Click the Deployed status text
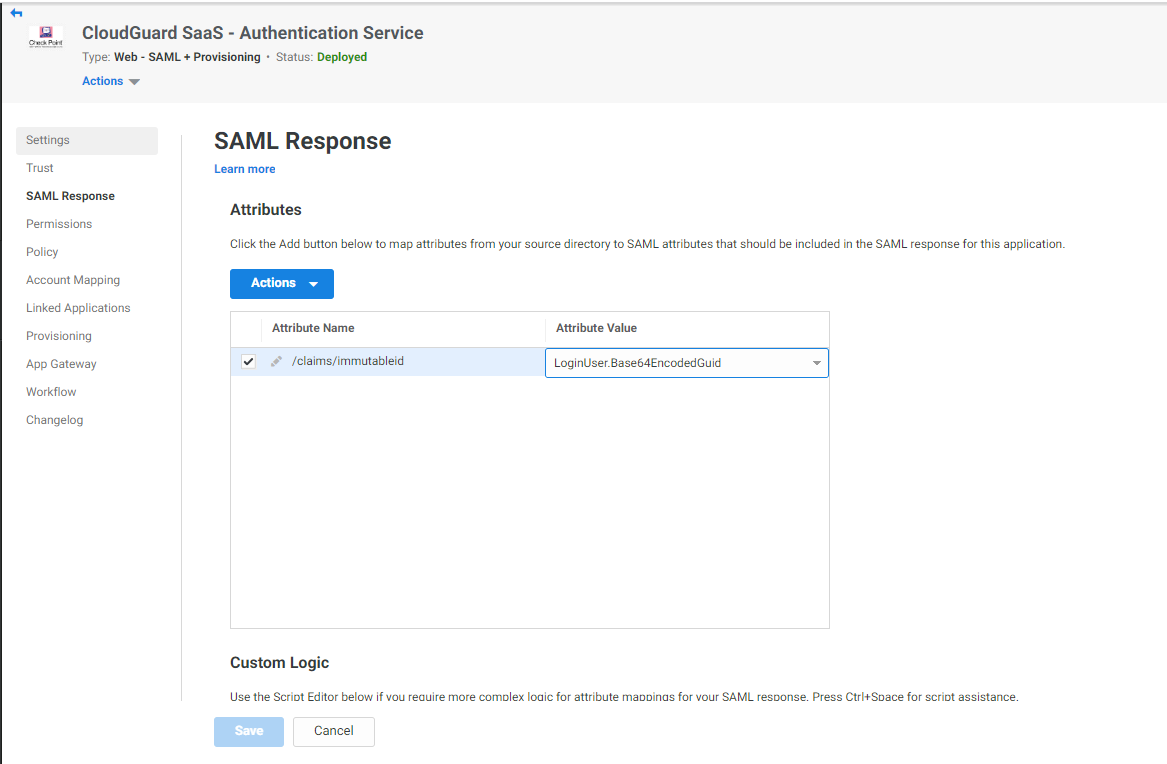 (342, 57)
